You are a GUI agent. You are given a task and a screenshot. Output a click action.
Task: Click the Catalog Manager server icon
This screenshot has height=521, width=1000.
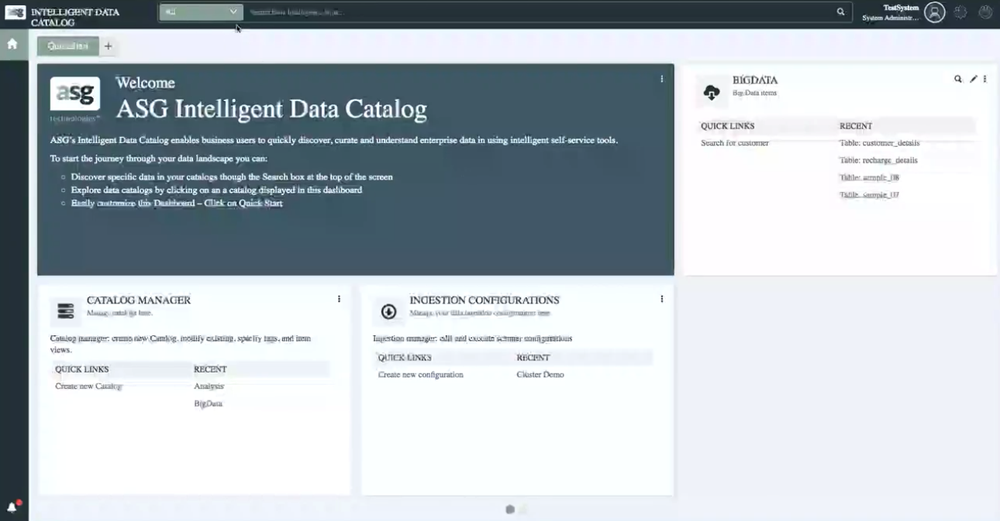(x=66, y=311)
